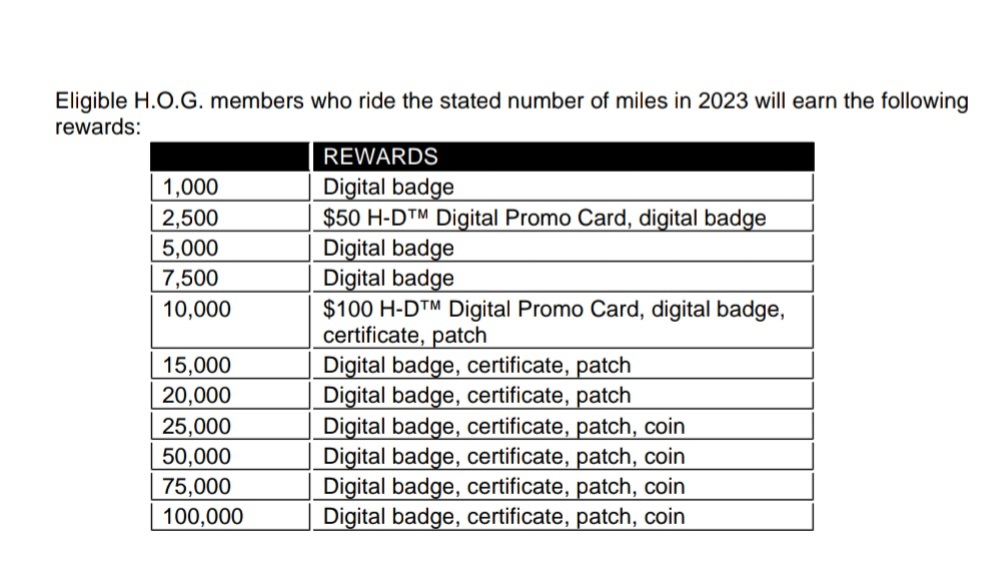The image size is (993, 578).
Task: Select the 1,000 miles cell
Action: click(x=231, y=187)
